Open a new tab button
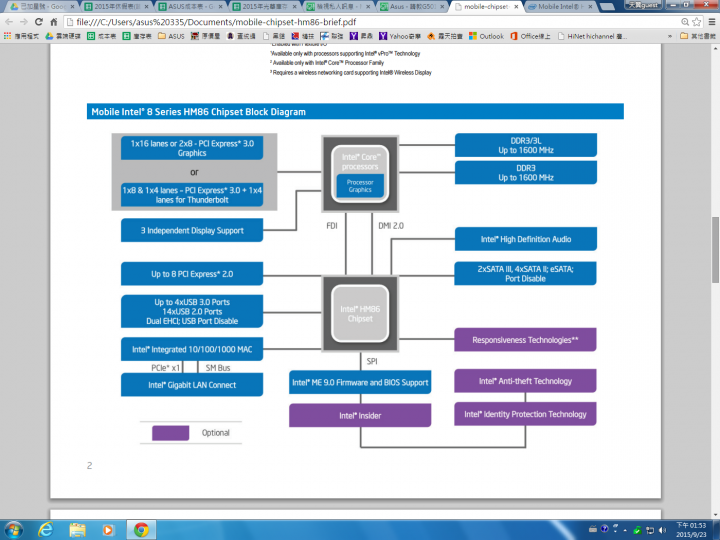Image resolution: width=720 pixels, height=540 pixels. (x=607, y=6)
